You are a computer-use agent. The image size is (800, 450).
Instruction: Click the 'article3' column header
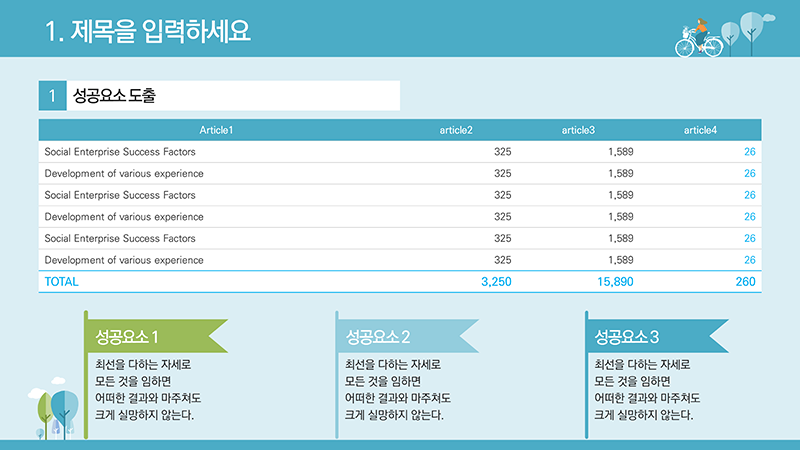(x=578, y=130)
